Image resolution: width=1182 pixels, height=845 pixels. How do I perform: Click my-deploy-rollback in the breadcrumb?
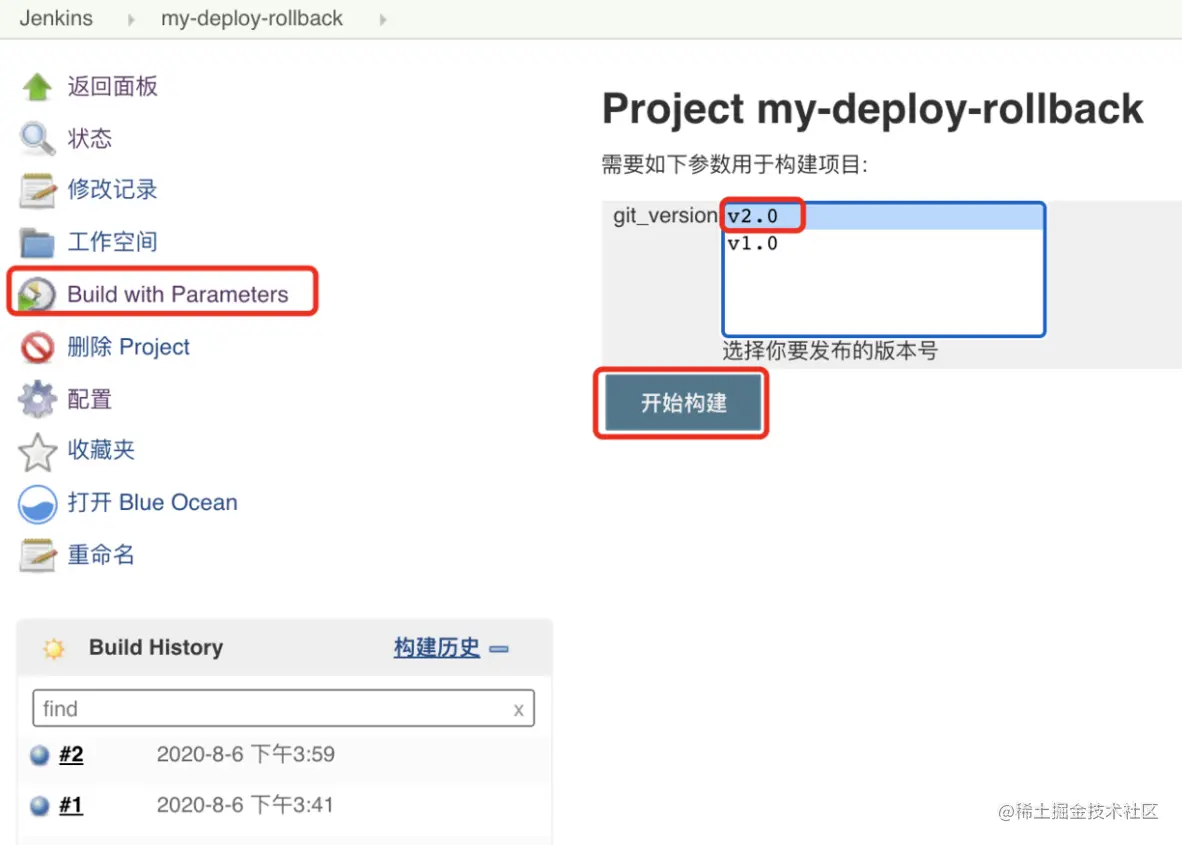point(252,18)
